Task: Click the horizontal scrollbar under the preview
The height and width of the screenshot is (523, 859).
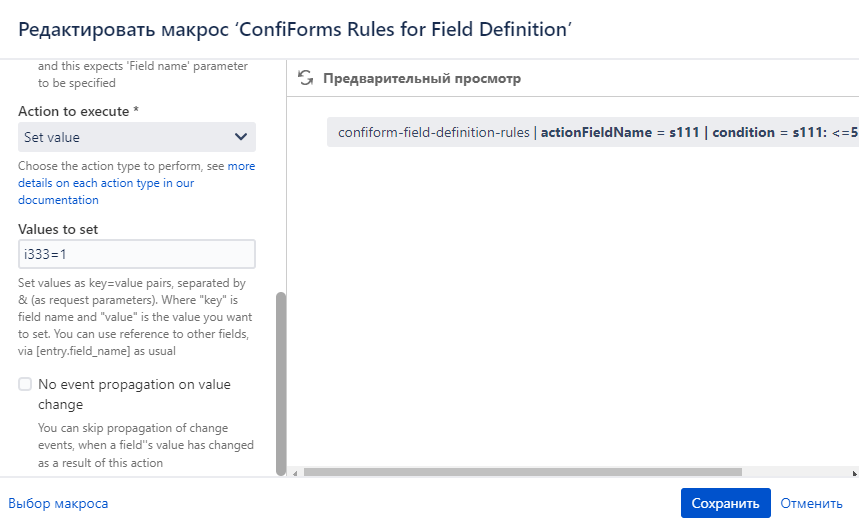Action: click(523, 472)
